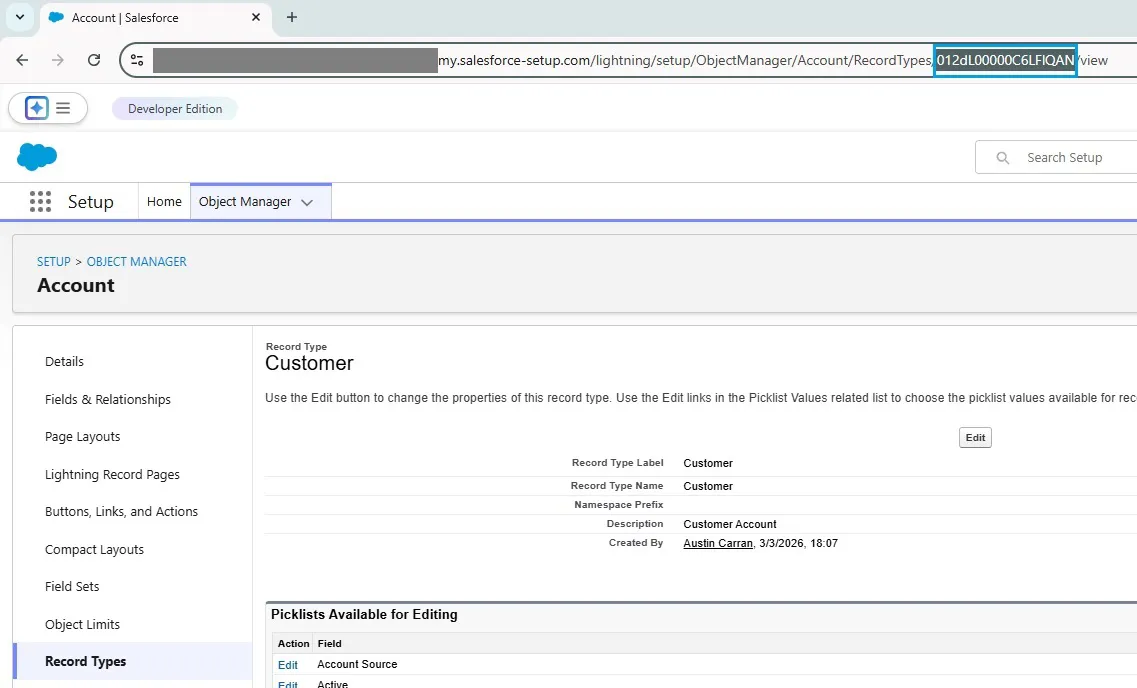Open Object Limits

(82, 624)
